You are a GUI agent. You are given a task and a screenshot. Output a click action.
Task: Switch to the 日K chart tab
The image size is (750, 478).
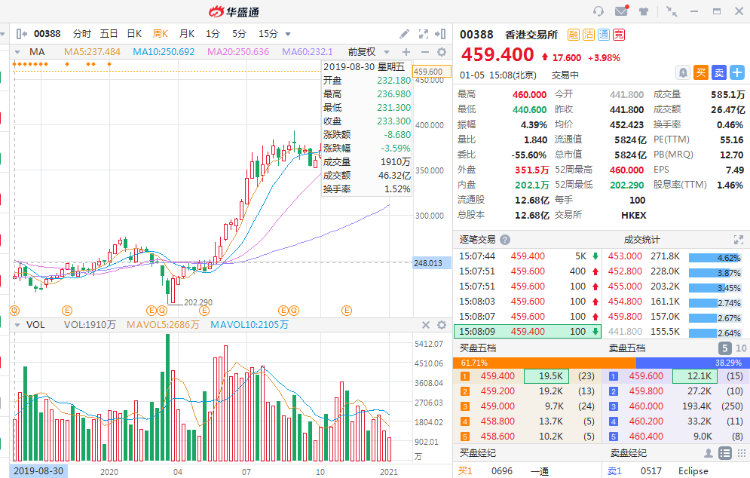pyautogui.click(x=134, y=33)
